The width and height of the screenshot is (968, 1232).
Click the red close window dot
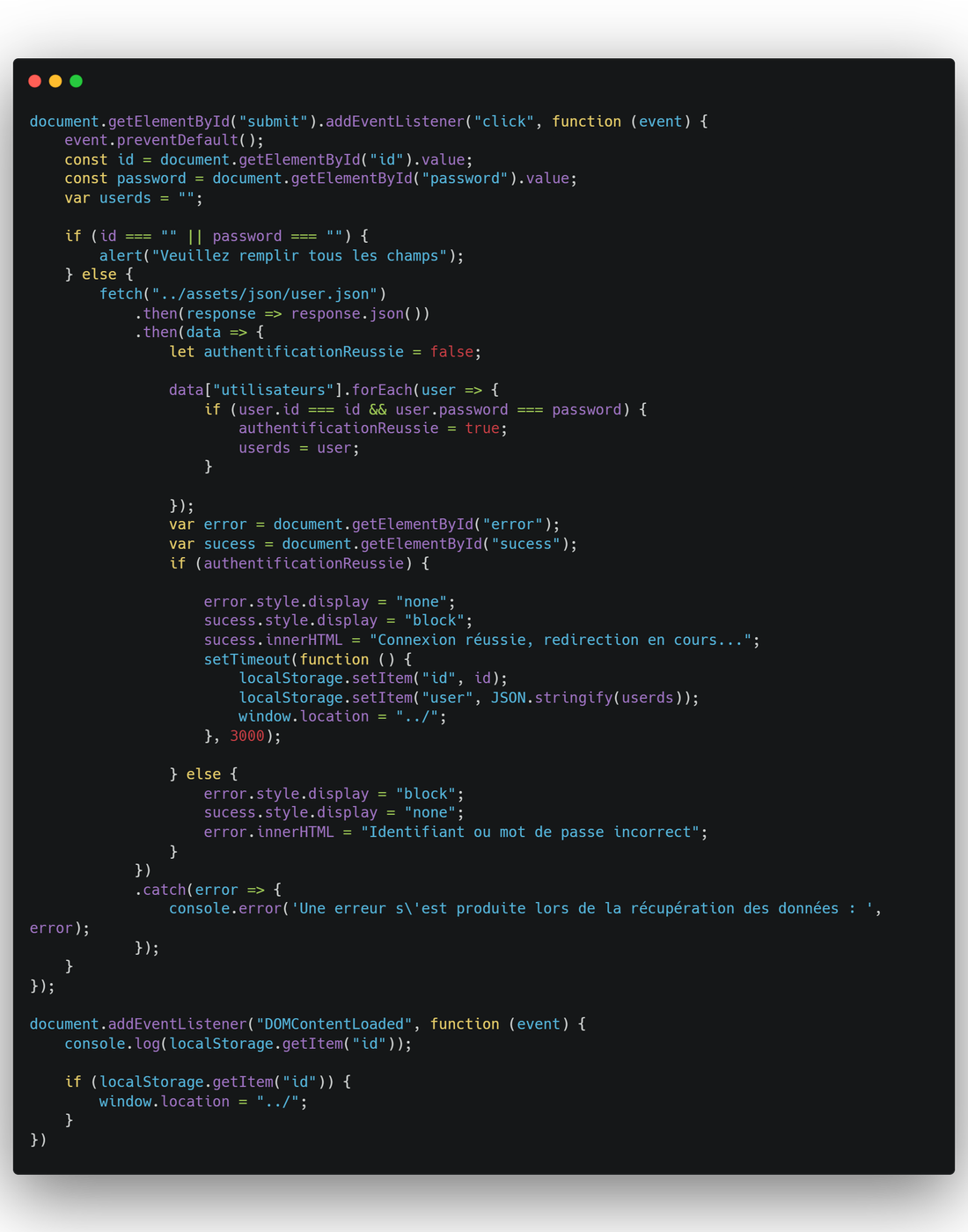click(x=35, y=81)
